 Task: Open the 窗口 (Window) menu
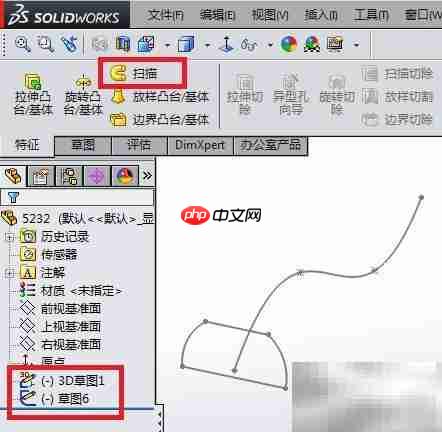pyautogui.click(x=423, y=15)
